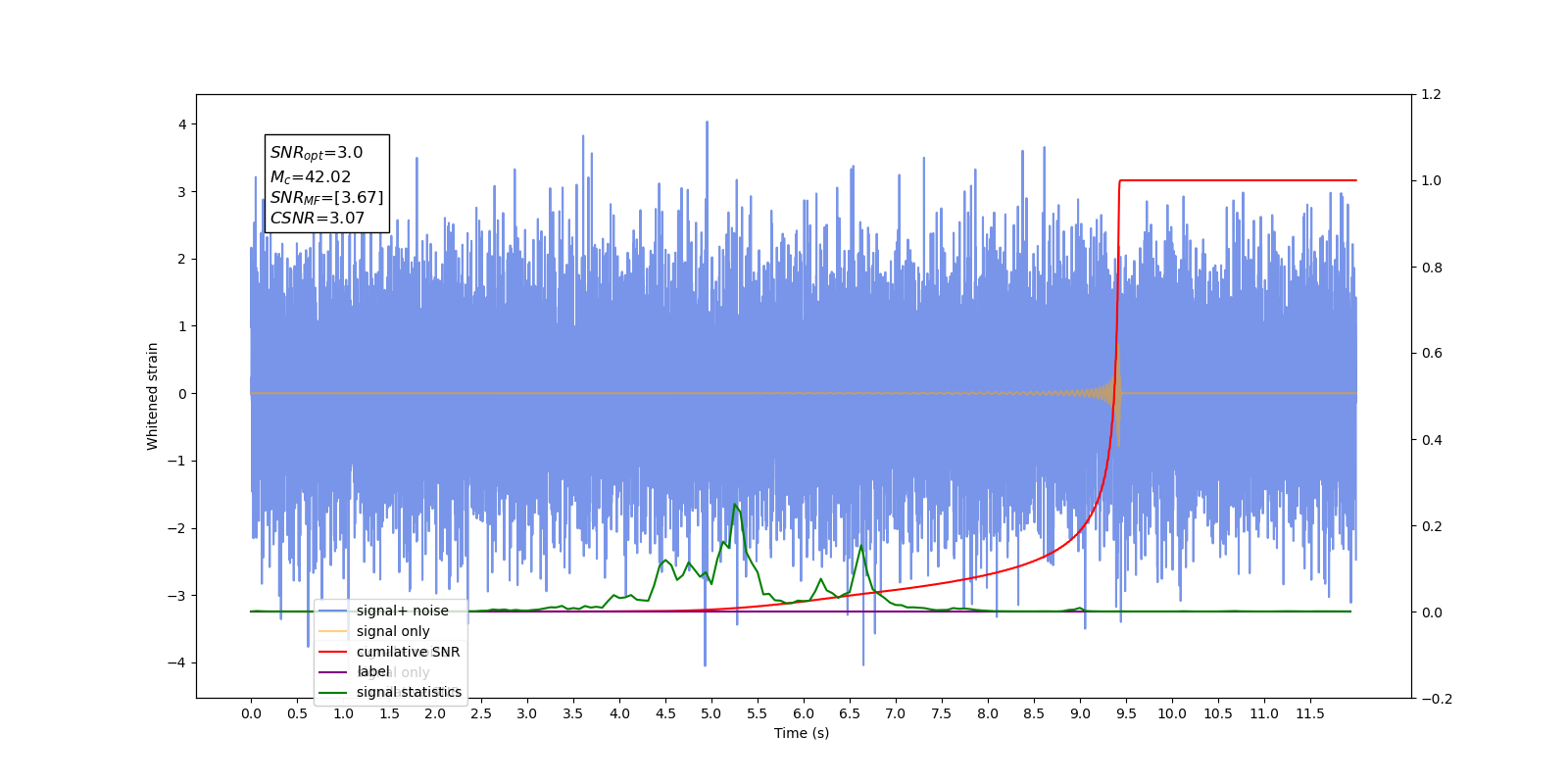
Task: Click the SNRMF=[3.67] annotation text
Action: coord(327,198)
